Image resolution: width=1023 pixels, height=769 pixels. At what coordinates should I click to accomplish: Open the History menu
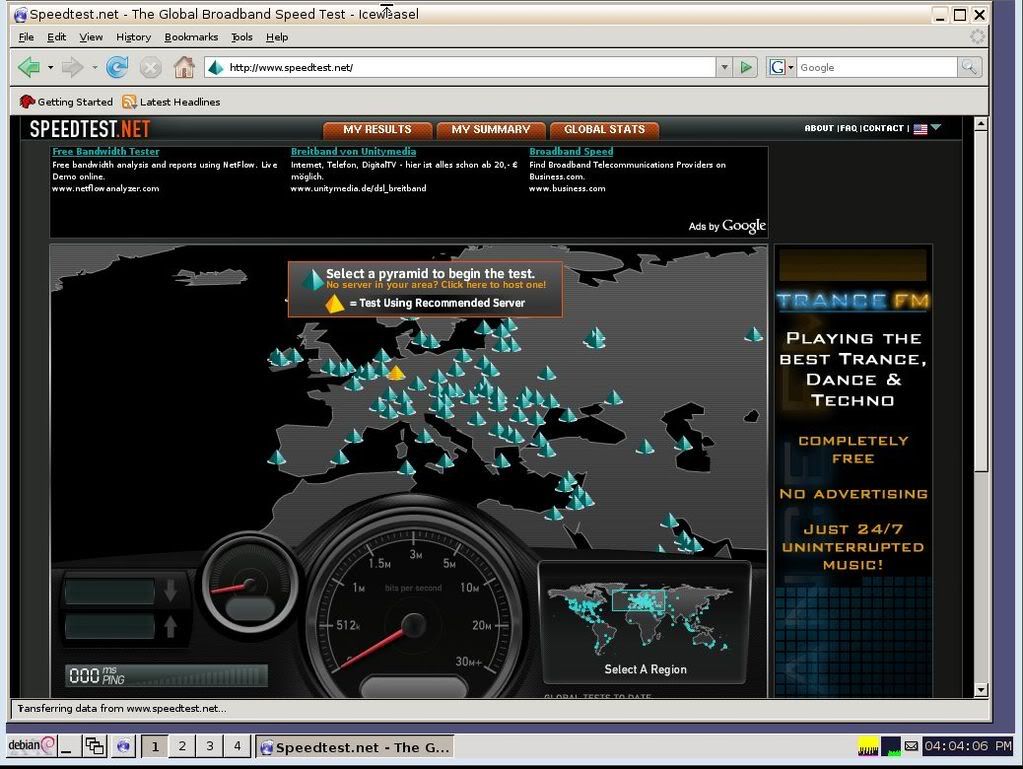(x=133, y=37)
